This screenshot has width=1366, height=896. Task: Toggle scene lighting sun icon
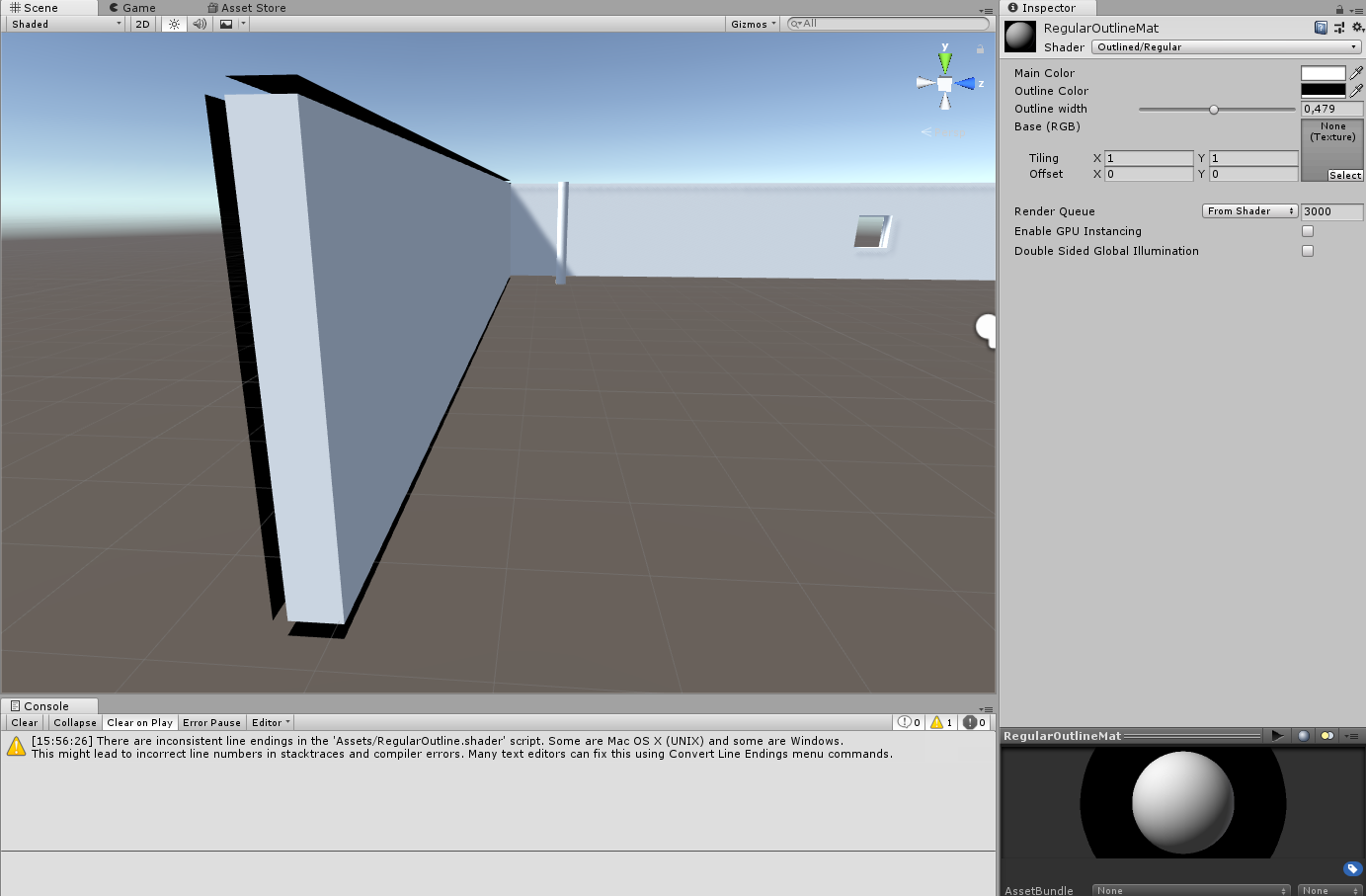[x=174, y=24]
